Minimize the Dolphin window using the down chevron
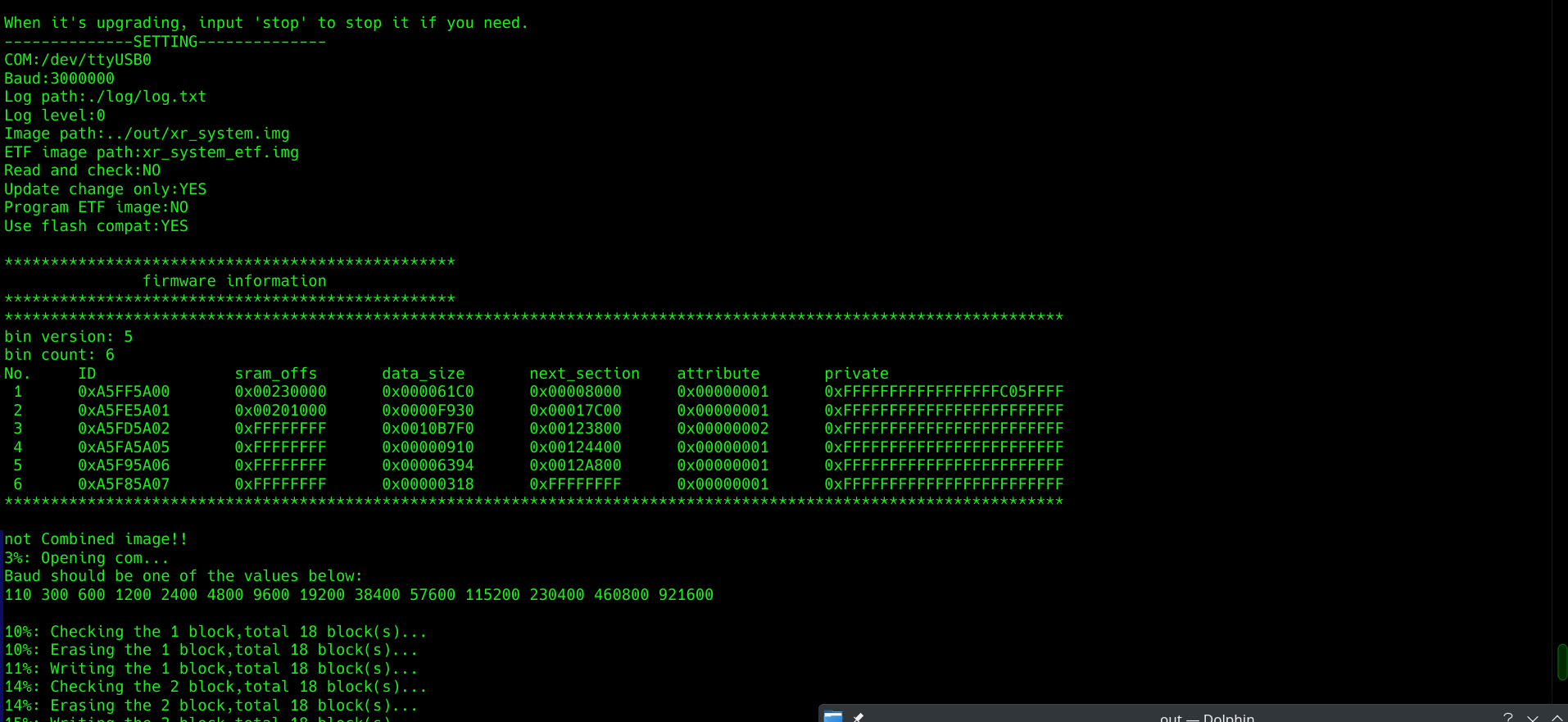The image size is (1568, 722). 1533,718
